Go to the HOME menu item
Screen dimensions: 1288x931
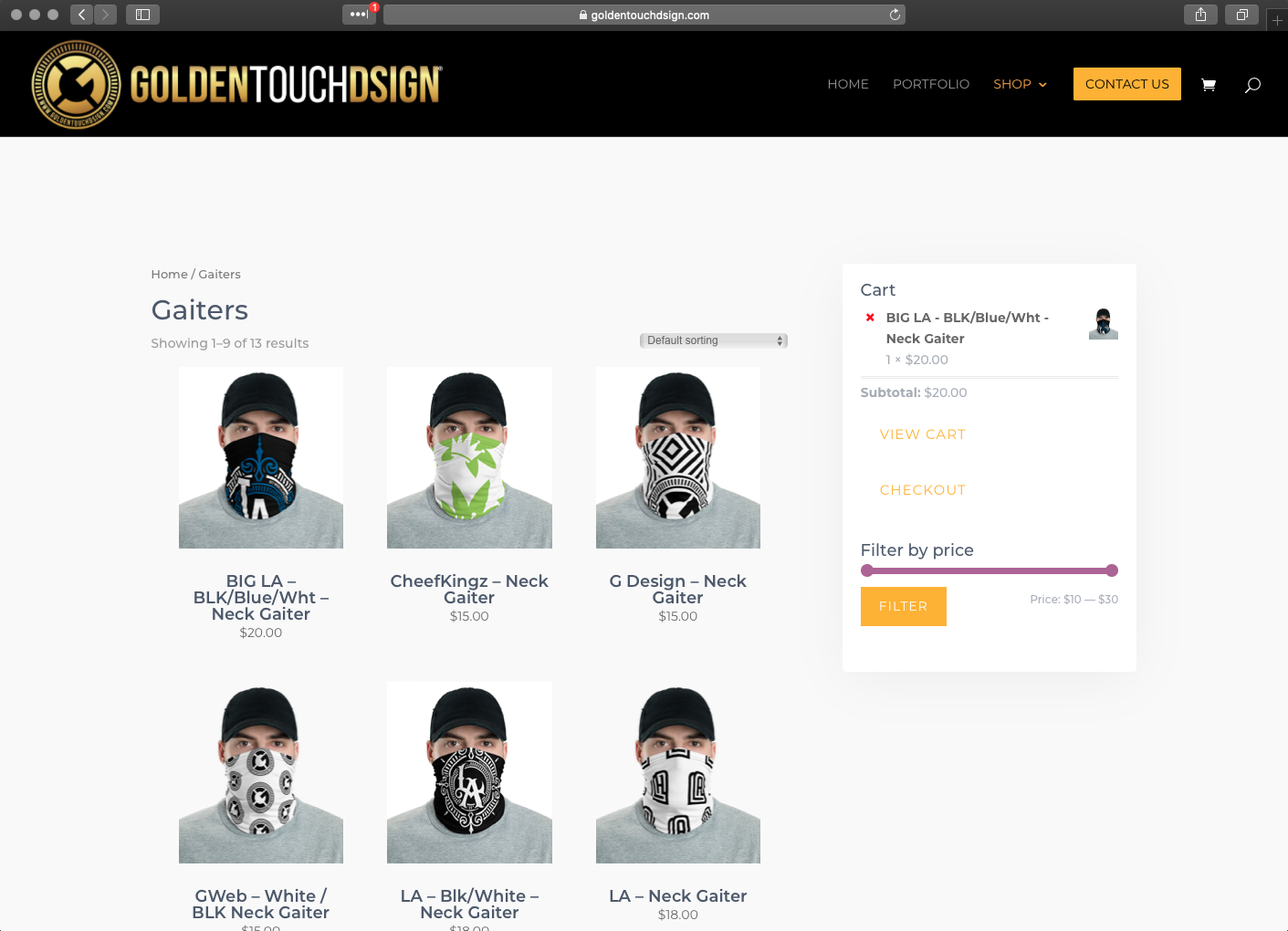(x=847, y=84)
